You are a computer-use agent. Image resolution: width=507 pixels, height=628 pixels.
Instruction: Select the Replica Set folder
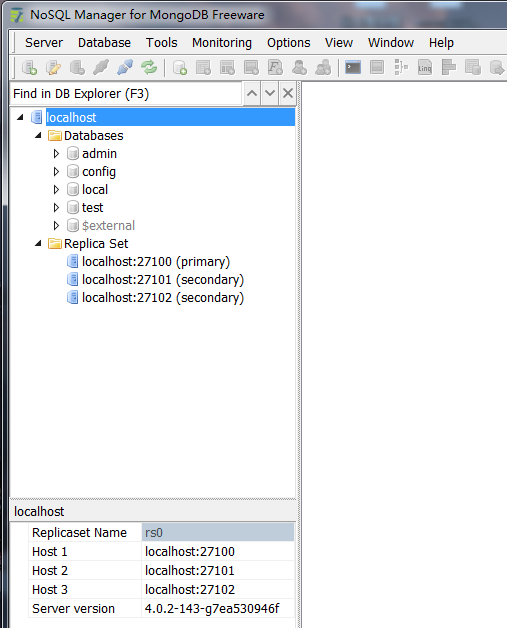(x=96, y=244)
